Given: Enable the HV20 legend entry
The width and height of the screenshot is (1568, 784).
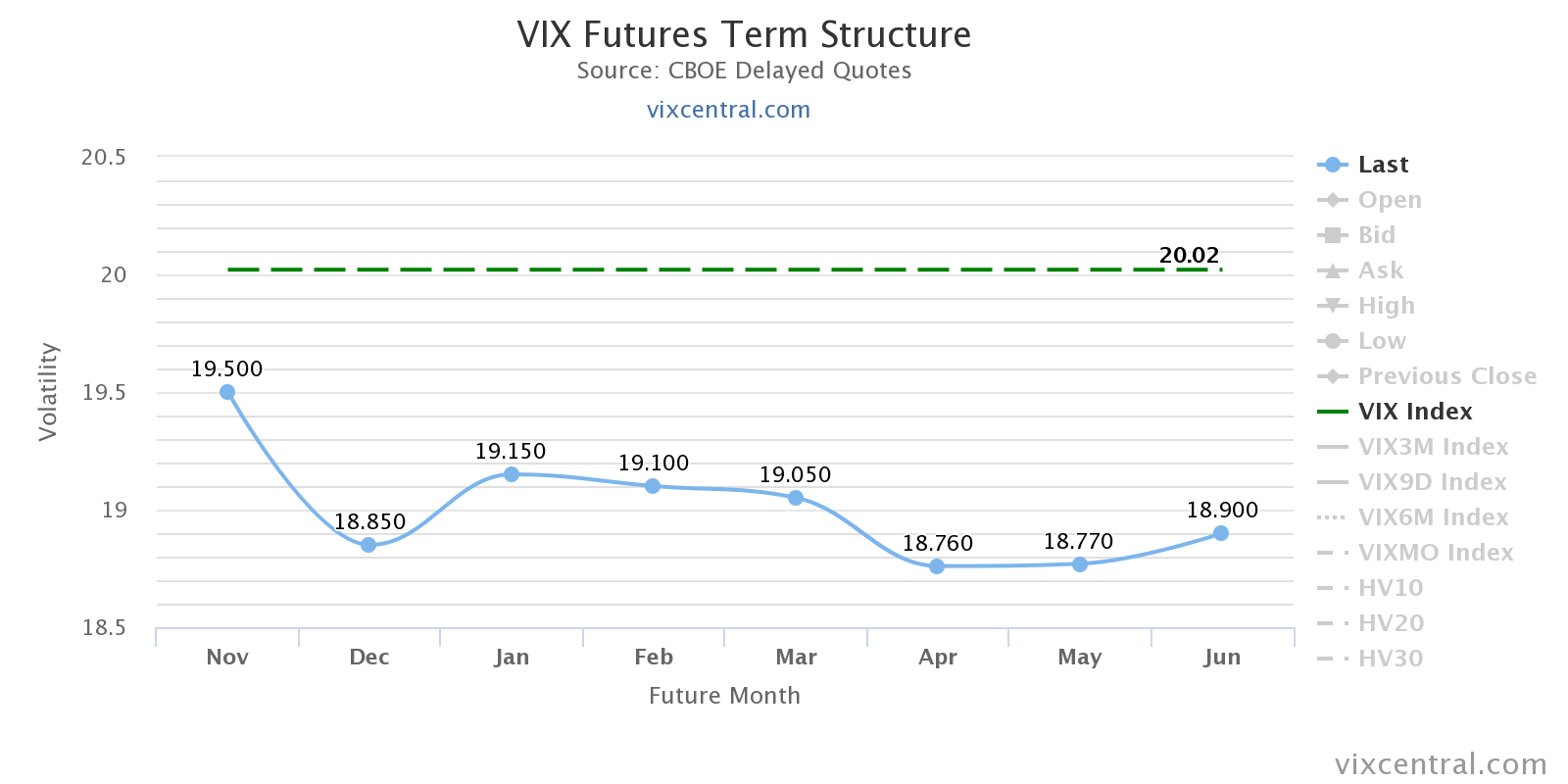Looking at the screenshot, I should 1391,623.
